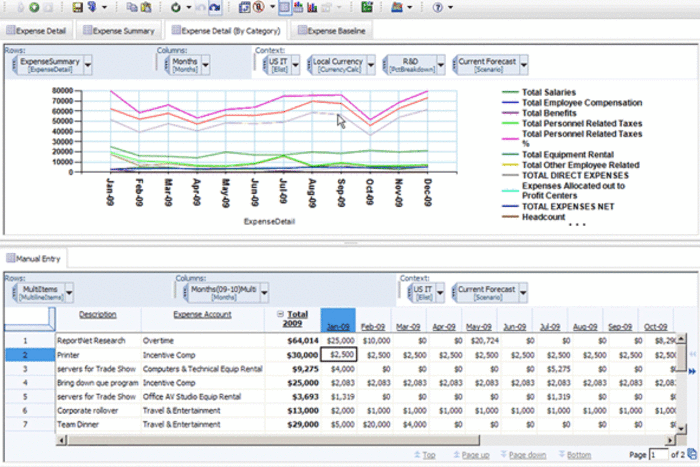The width and height of the screenshot is (700, 467).
Task: Click the $64,014 total cell
Action: pos(293,341)
